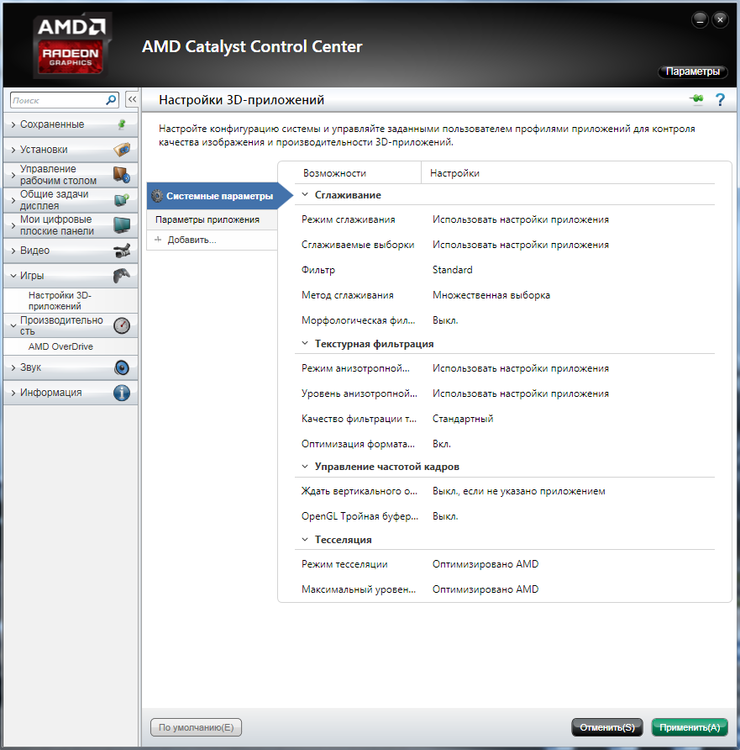Click the Информация info icon

[x=121, y=393]
